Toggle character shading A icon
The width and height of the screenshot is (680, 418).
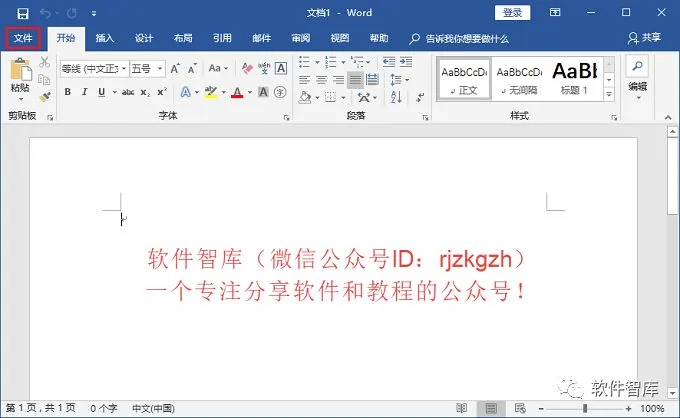coord(263,92)
